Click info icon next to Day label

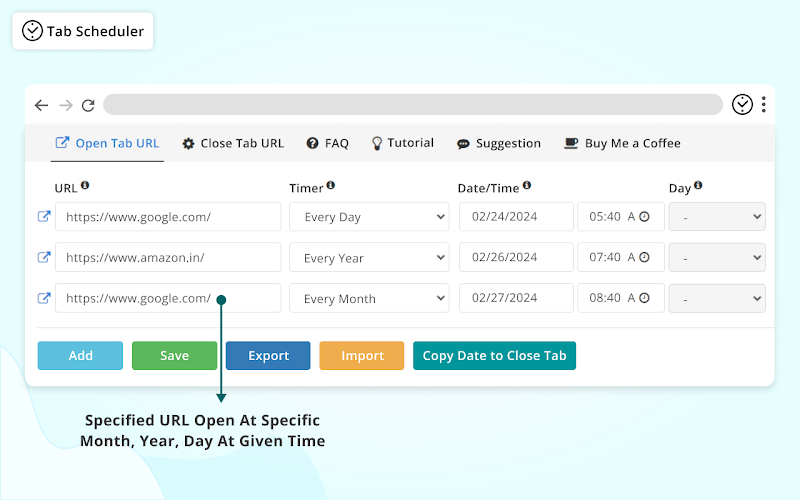(x=698, y=186)
